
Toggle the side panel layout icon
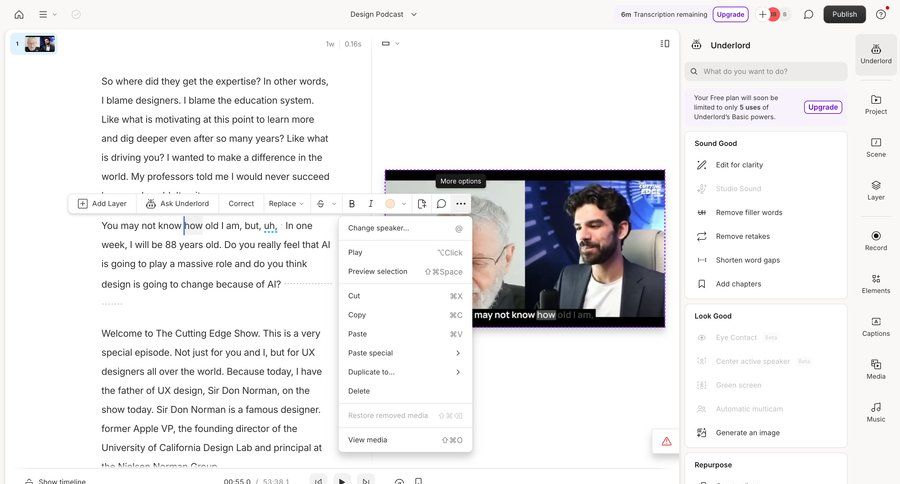[665, 44]
